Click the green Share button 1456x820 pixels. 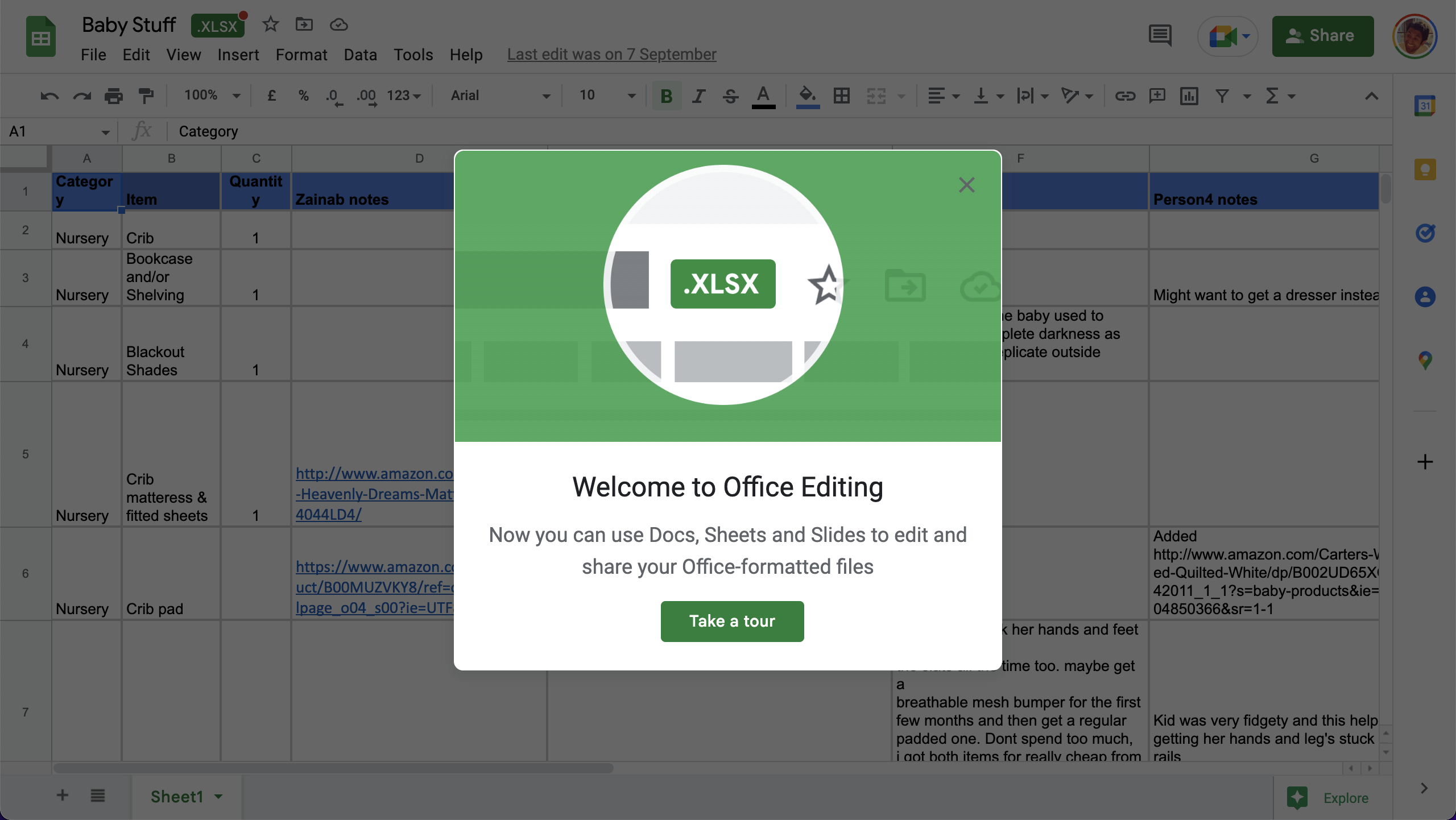click(x=1323, y=36)
